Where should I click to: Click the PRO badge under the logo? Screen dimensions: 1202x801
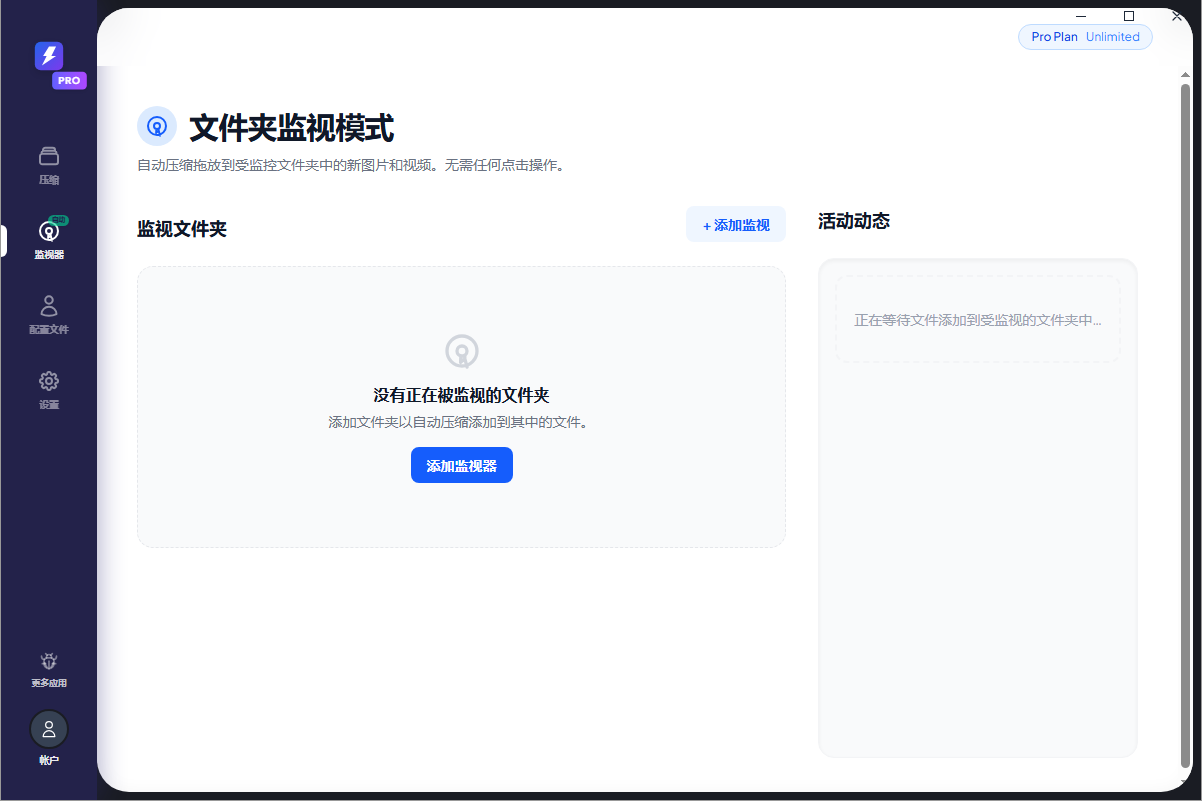(x=69, y=80)
